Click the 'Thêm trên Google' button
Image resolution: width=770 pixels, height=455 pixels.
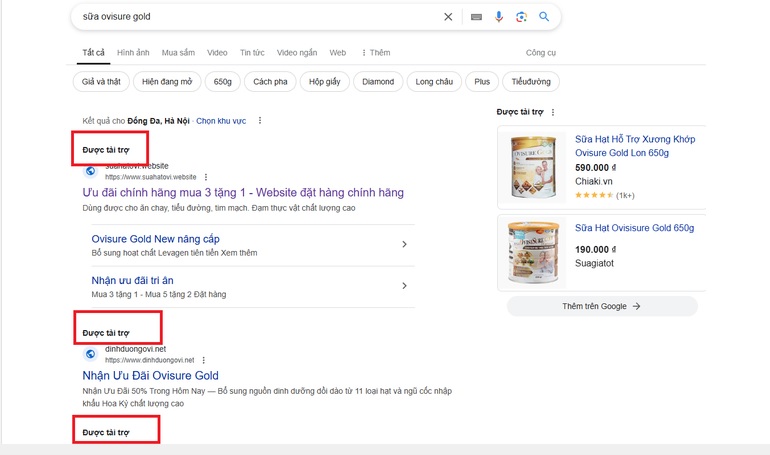tap(602, 306)
